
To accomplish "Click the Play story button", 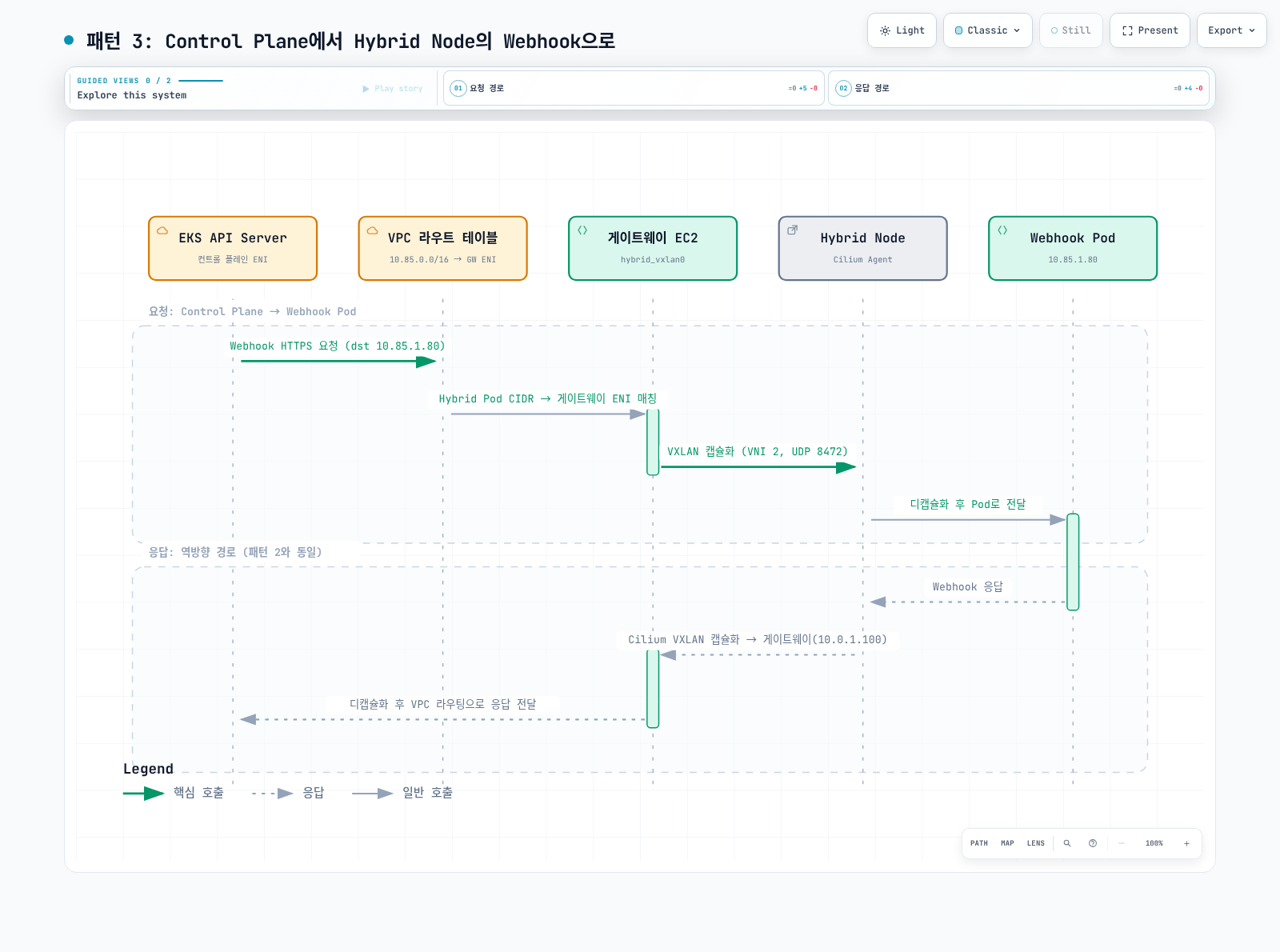I will coord(393,89).
